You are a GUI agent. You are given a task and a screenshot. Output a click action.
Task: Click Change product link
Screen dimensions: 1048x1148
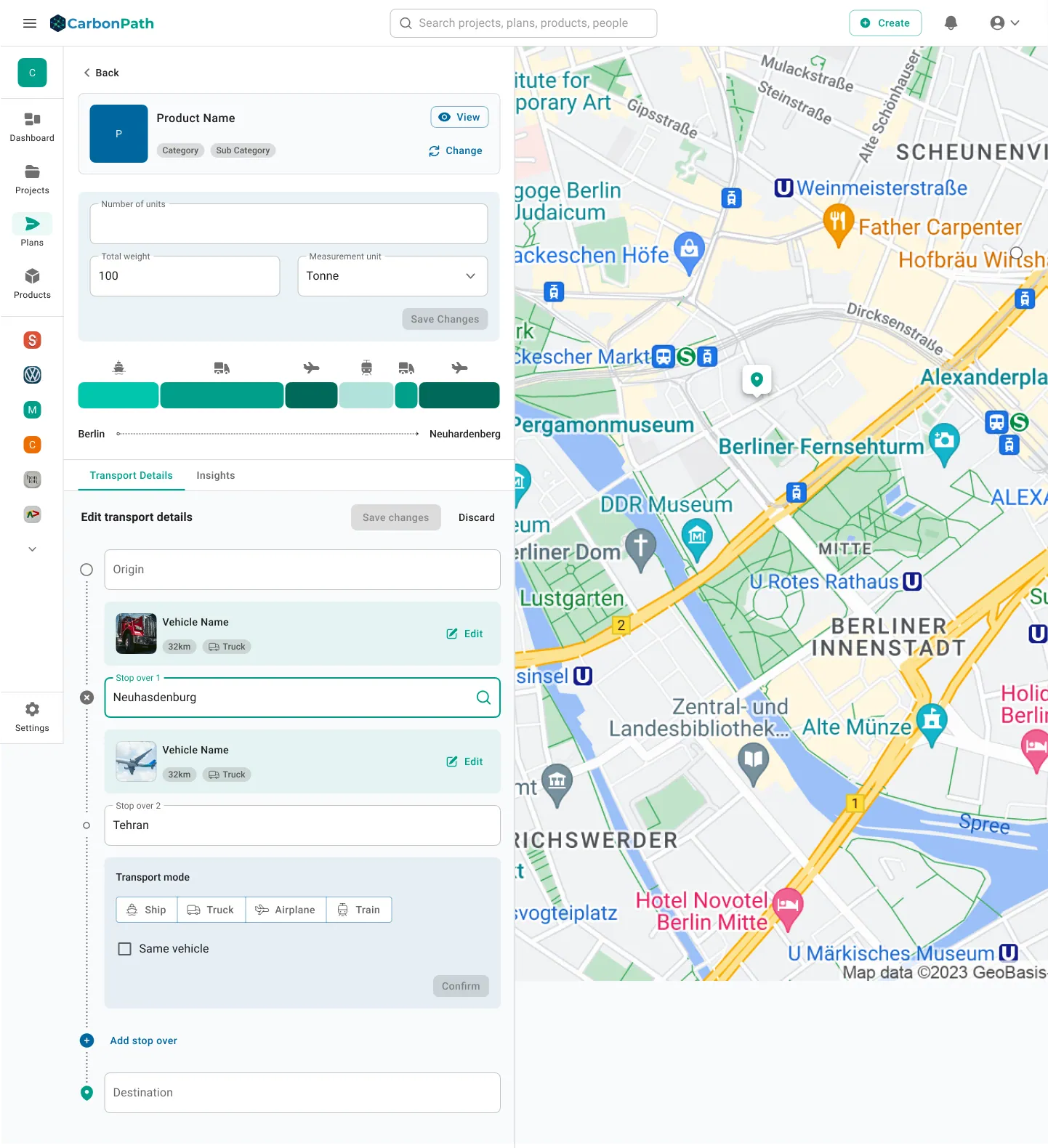tap(456, 150)
